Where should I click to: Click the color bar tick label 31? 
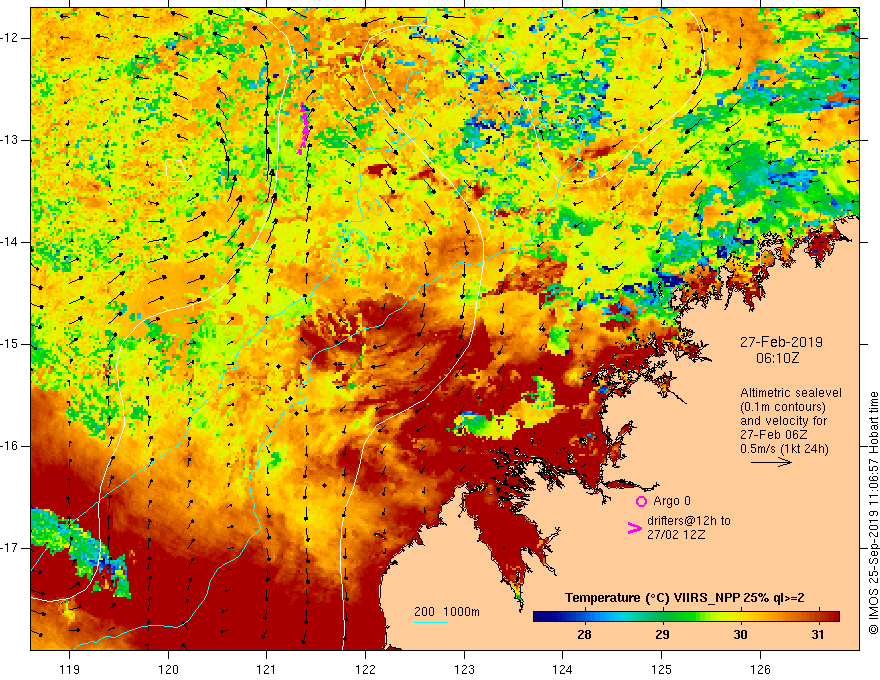(x=818, y=635)
